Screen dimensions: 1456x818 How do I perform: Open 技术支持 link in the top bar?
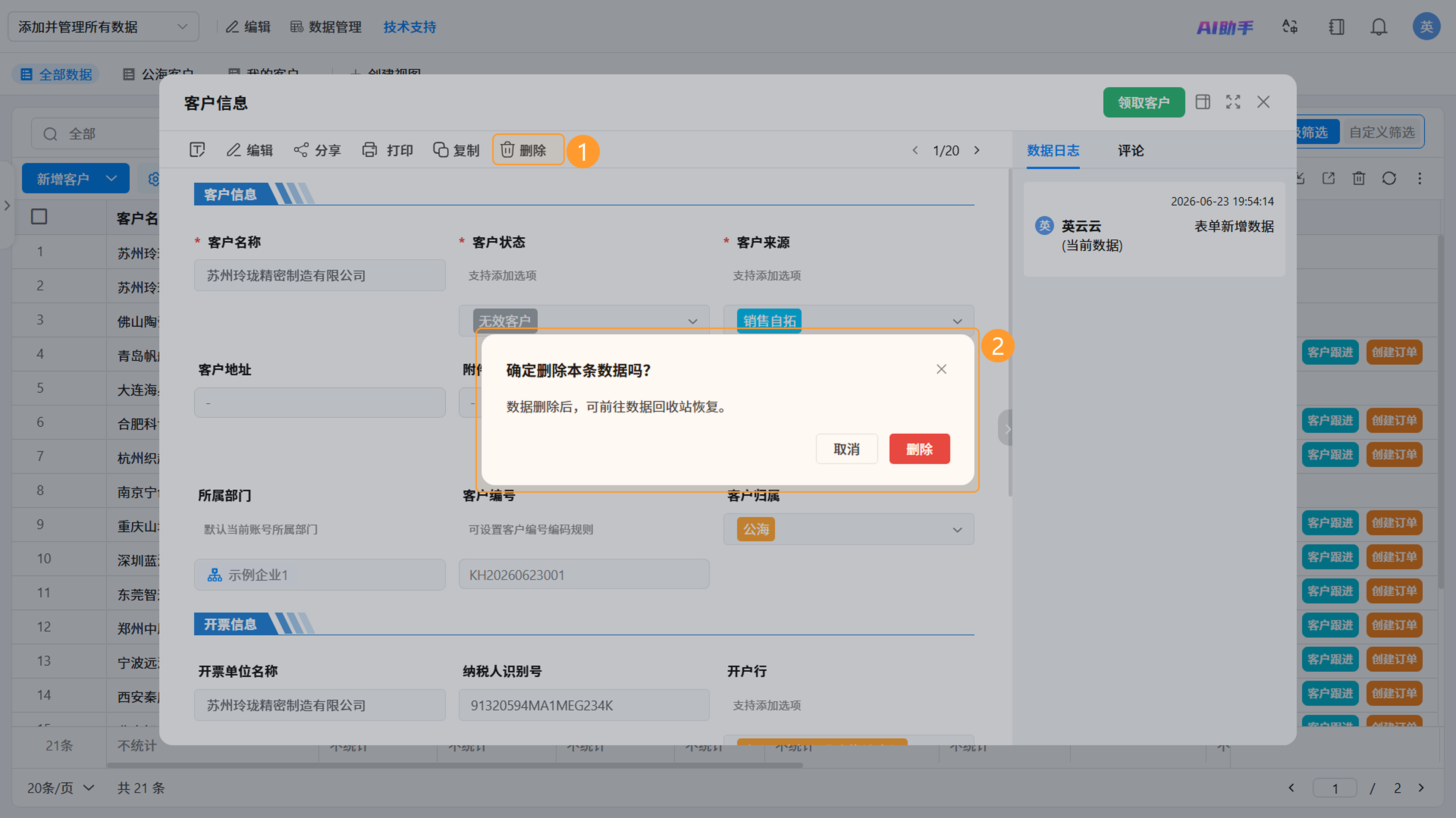[x=410, y=27]
